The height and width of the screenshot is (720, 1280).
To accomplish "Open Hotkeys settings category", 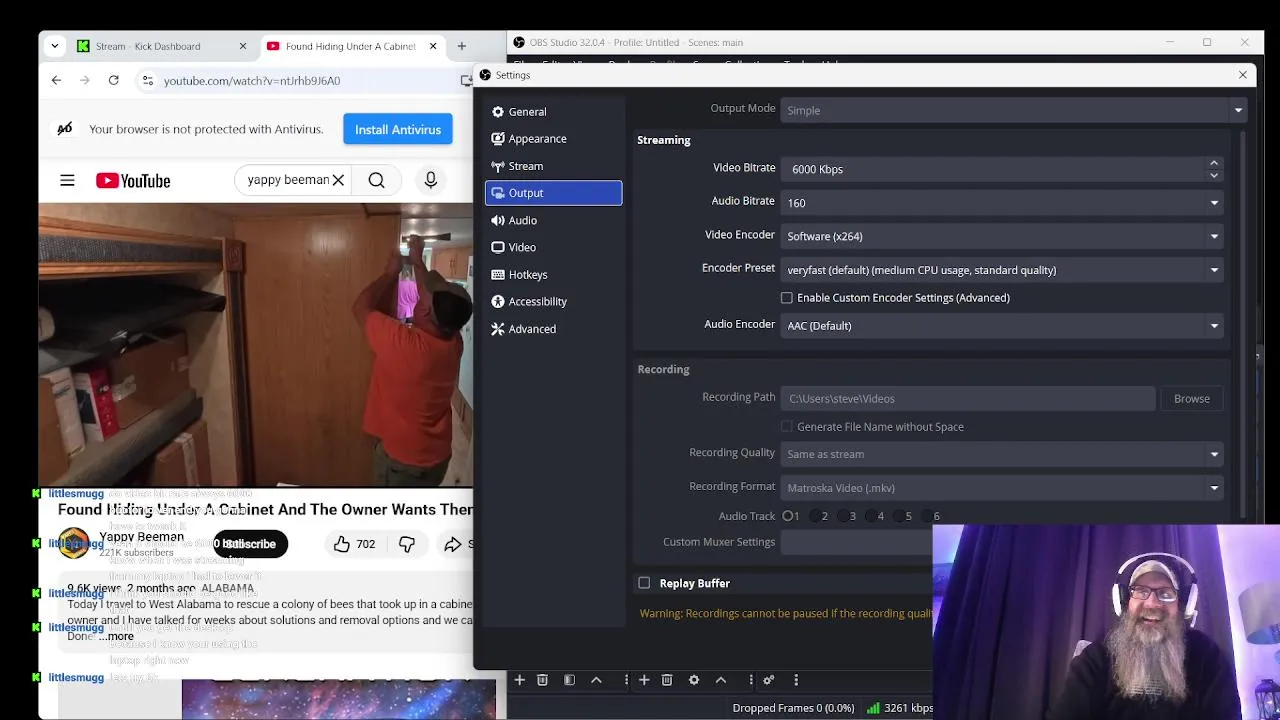I will (553, 274).
